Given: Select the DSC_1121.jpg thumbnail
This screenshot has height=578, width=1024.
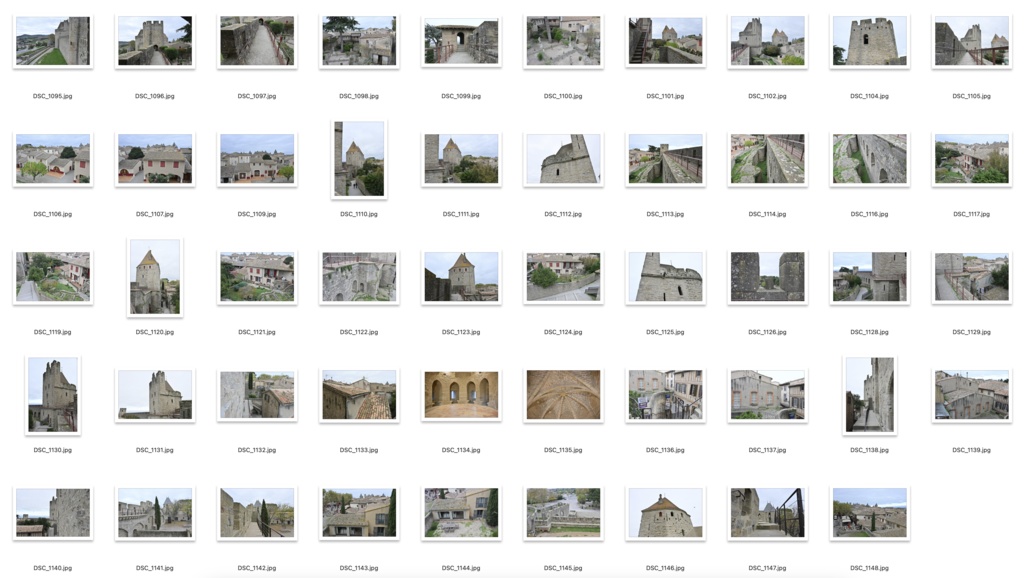Looking at the screenshot, I should coord(257,277).
